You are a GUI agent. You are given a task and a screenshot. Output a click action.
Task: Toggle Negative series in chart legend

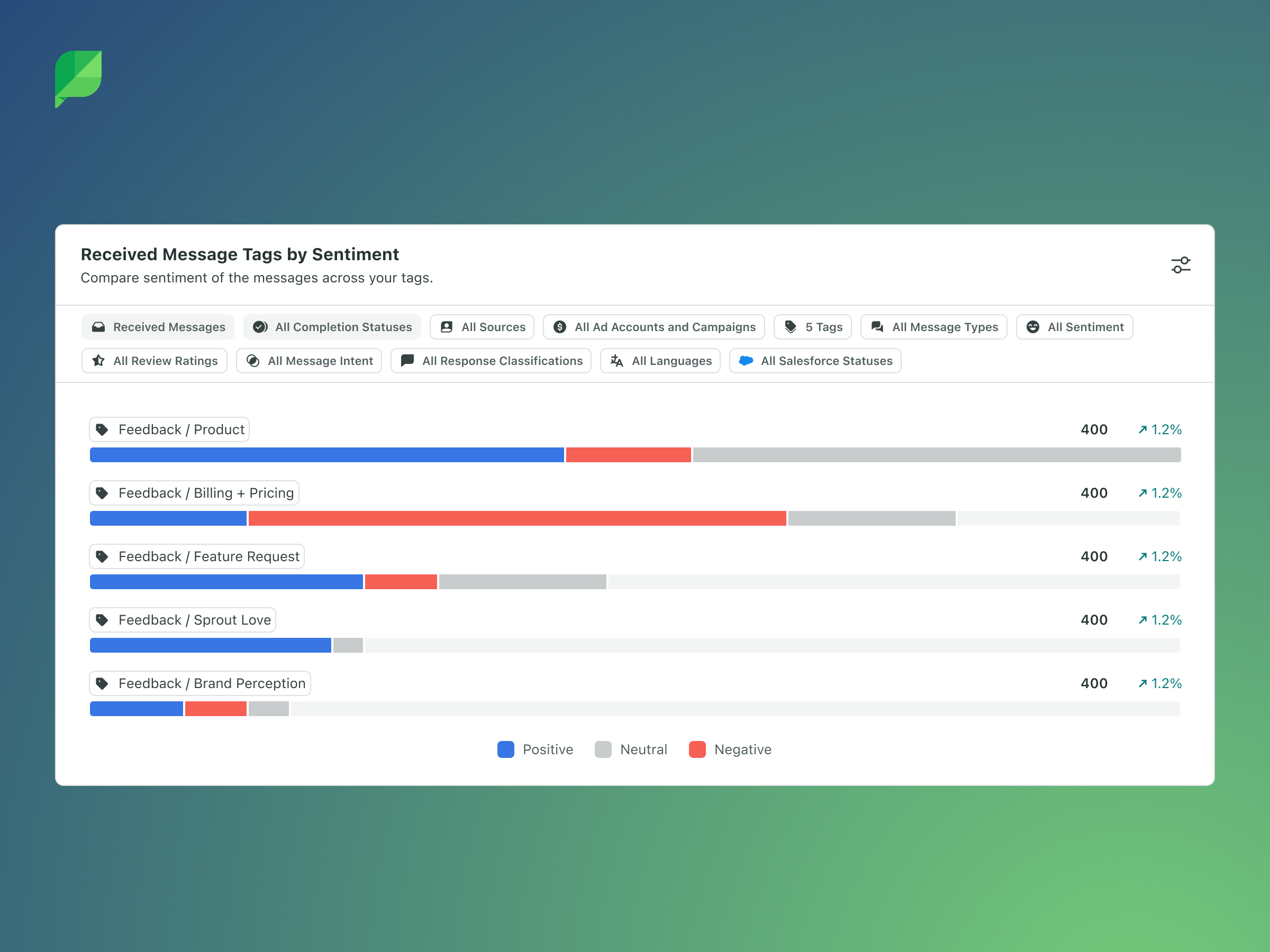tap(730, 749)
